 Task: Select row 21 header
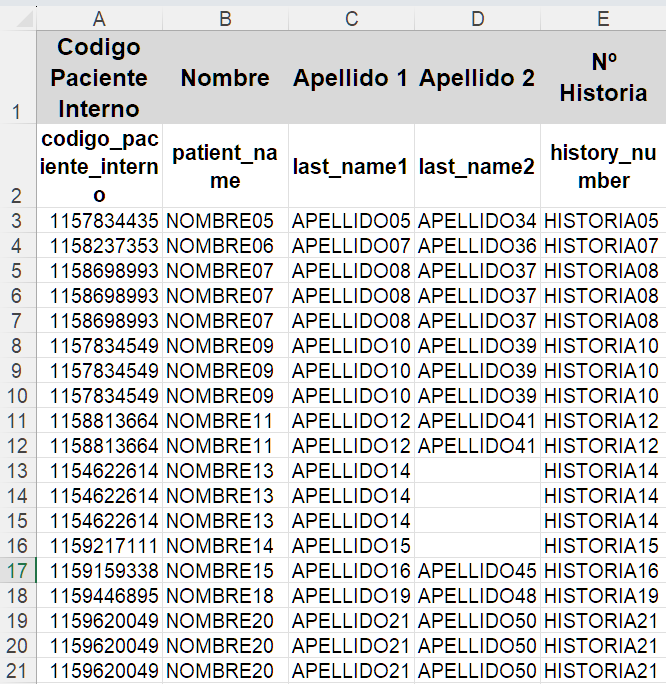[18, 671]
